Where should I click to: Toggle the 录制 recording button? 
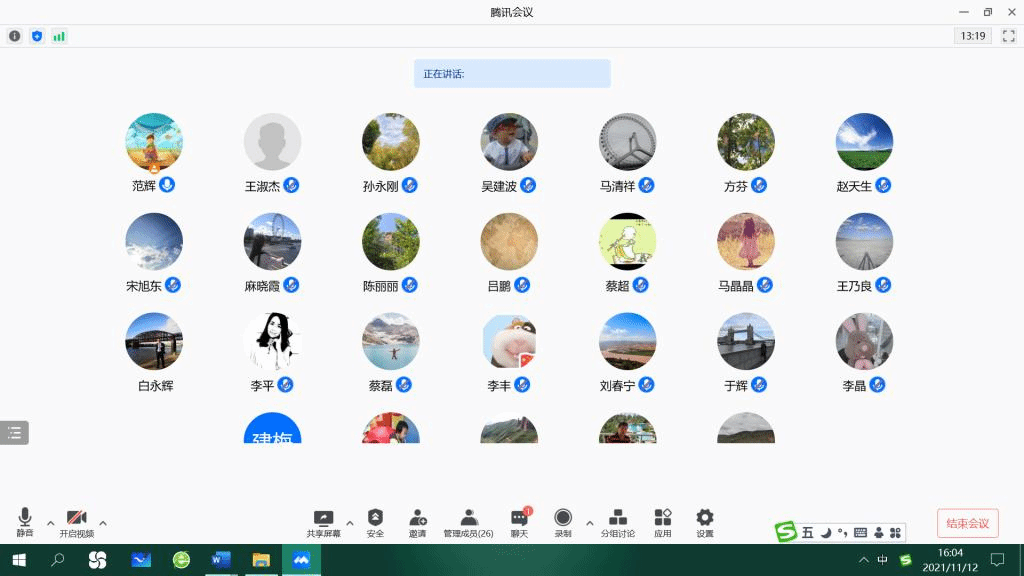pos(563,522)
